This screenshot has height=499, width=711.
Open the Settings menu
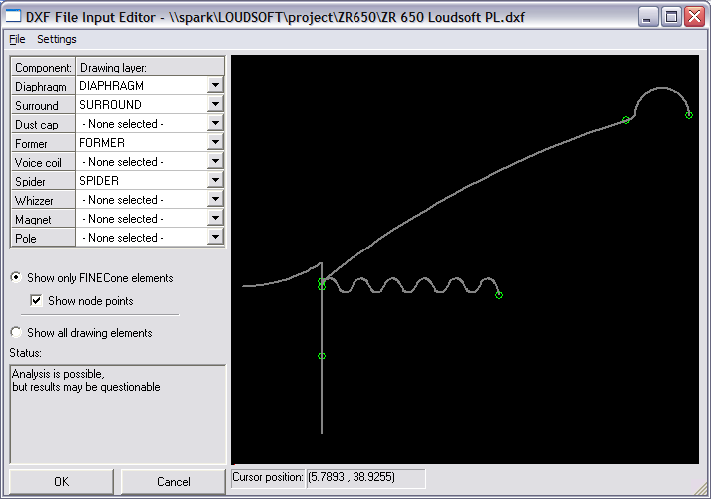point(57,39)
